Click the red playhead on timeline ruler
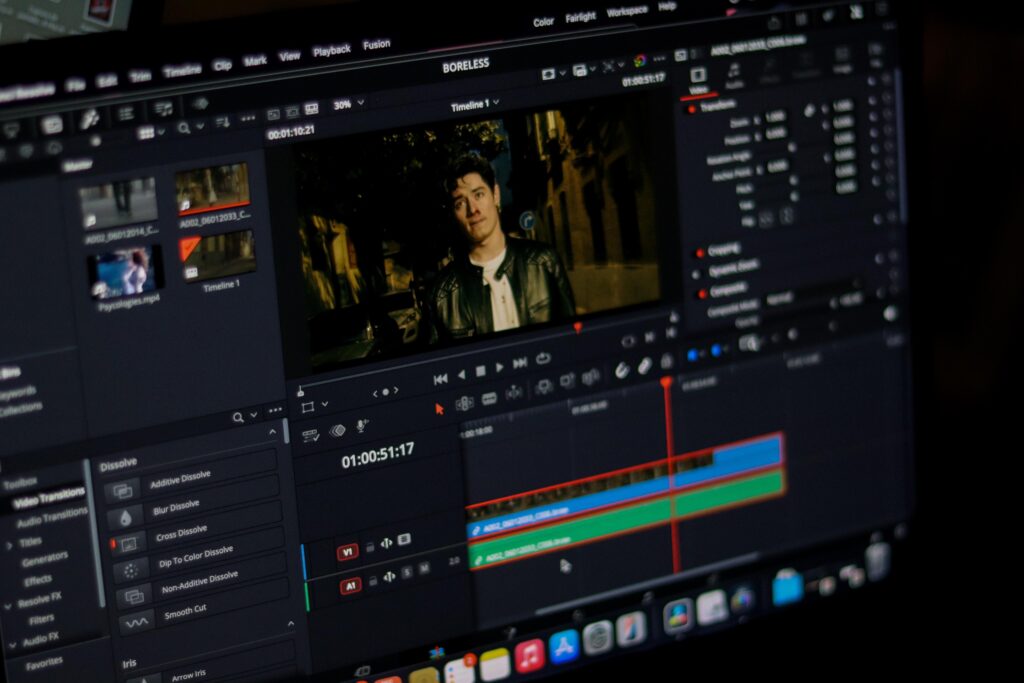 [x=666, y=382]
